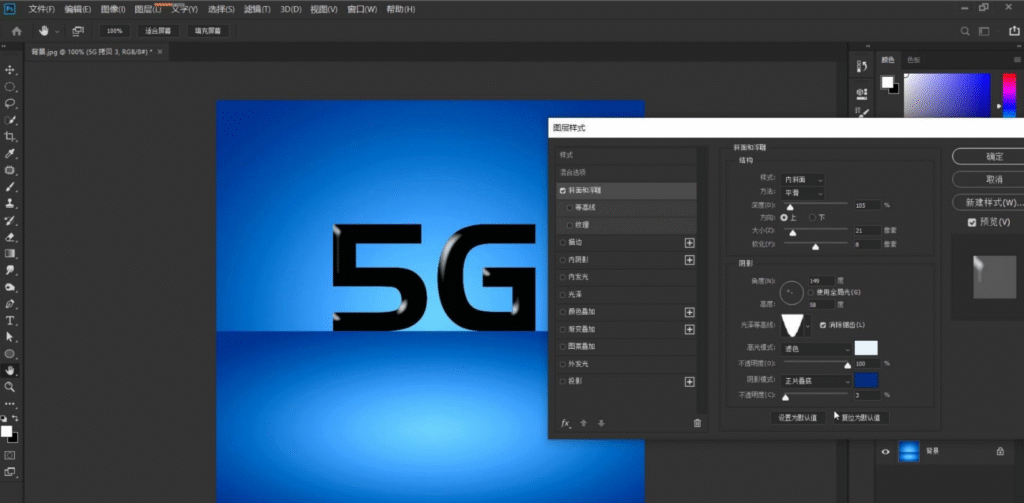
Task: Toggle the 预览 preview checkbox
Action: [972, 223]
